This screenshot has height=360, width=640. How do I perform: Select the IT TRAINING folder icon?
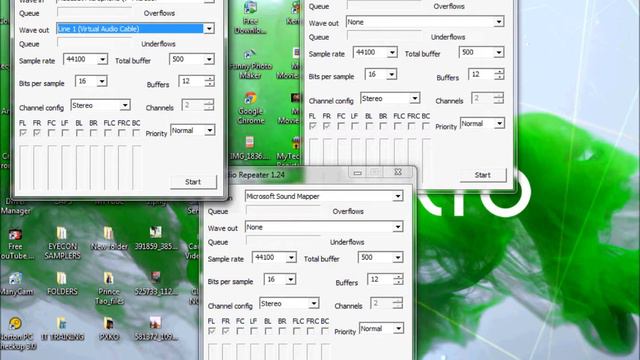click(x=62, y=329)
